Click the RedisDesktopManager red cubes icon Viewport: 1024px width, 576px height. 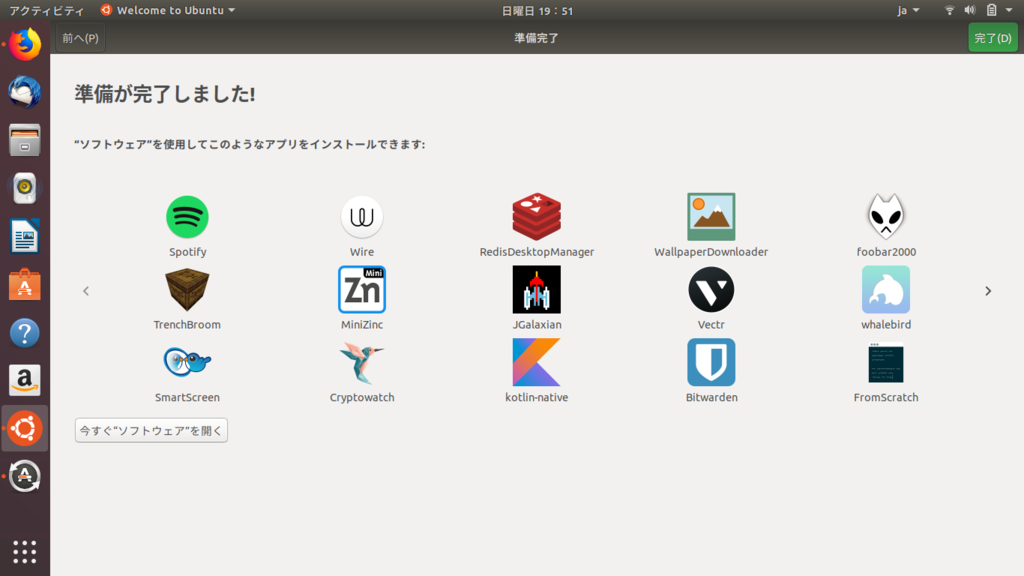tap(536, 217)
